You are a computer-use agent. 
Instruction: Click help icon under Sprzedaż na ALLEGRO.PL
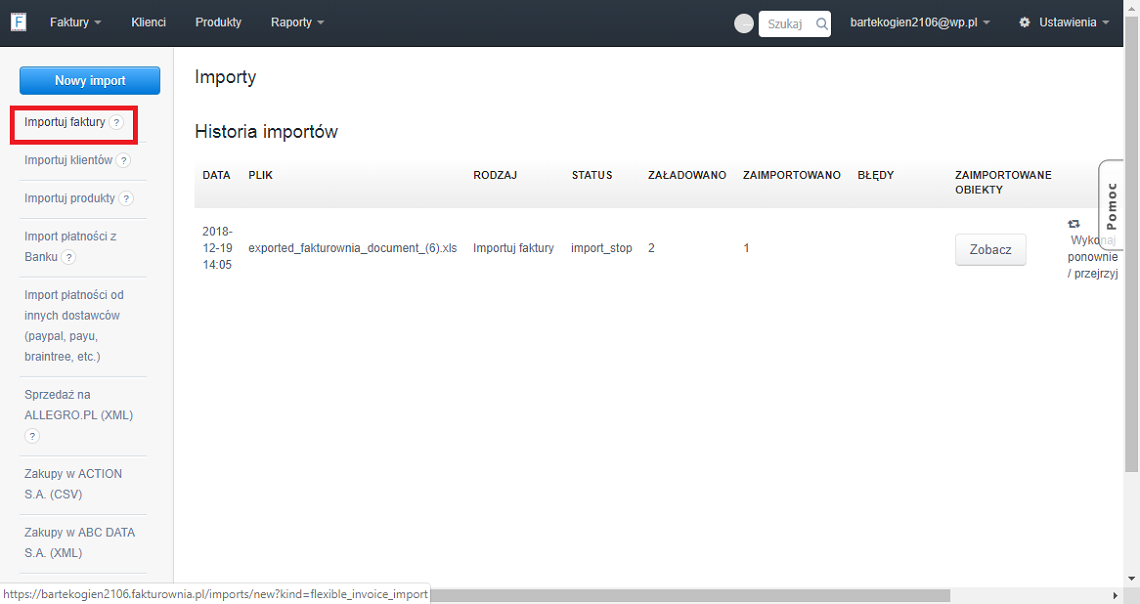pos(32,436)
